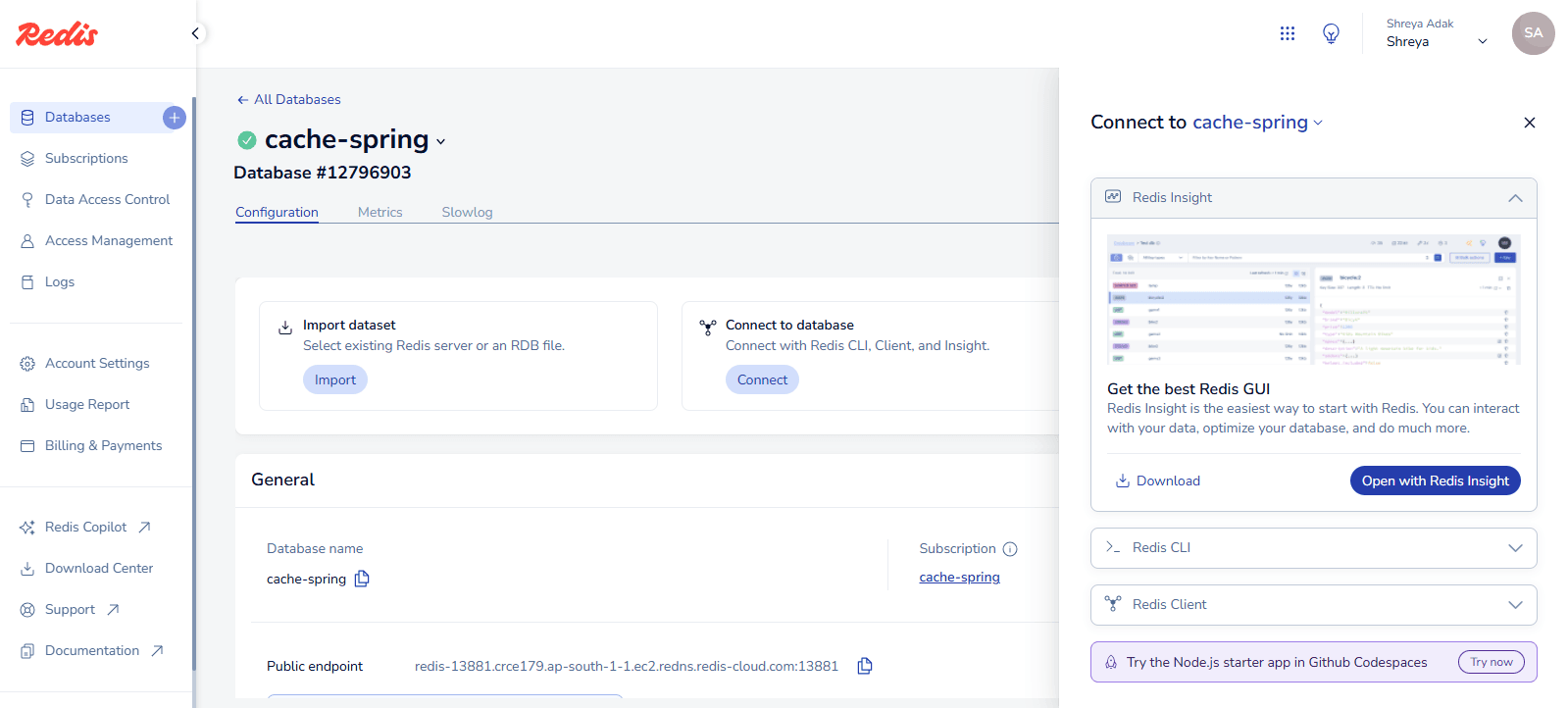Click the All Databases breadcrumb text
The image size is (1568, 708).
(x=297, y=100)
